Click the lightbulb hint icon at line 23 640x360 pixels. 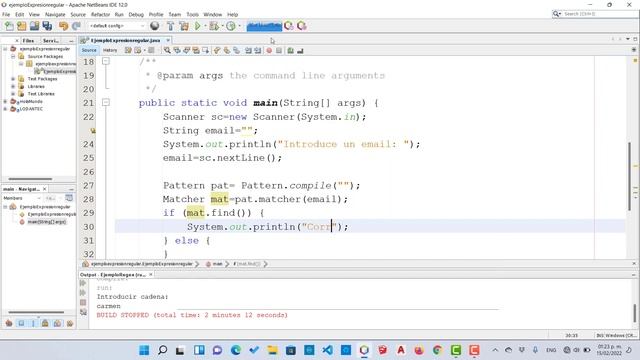93,131
